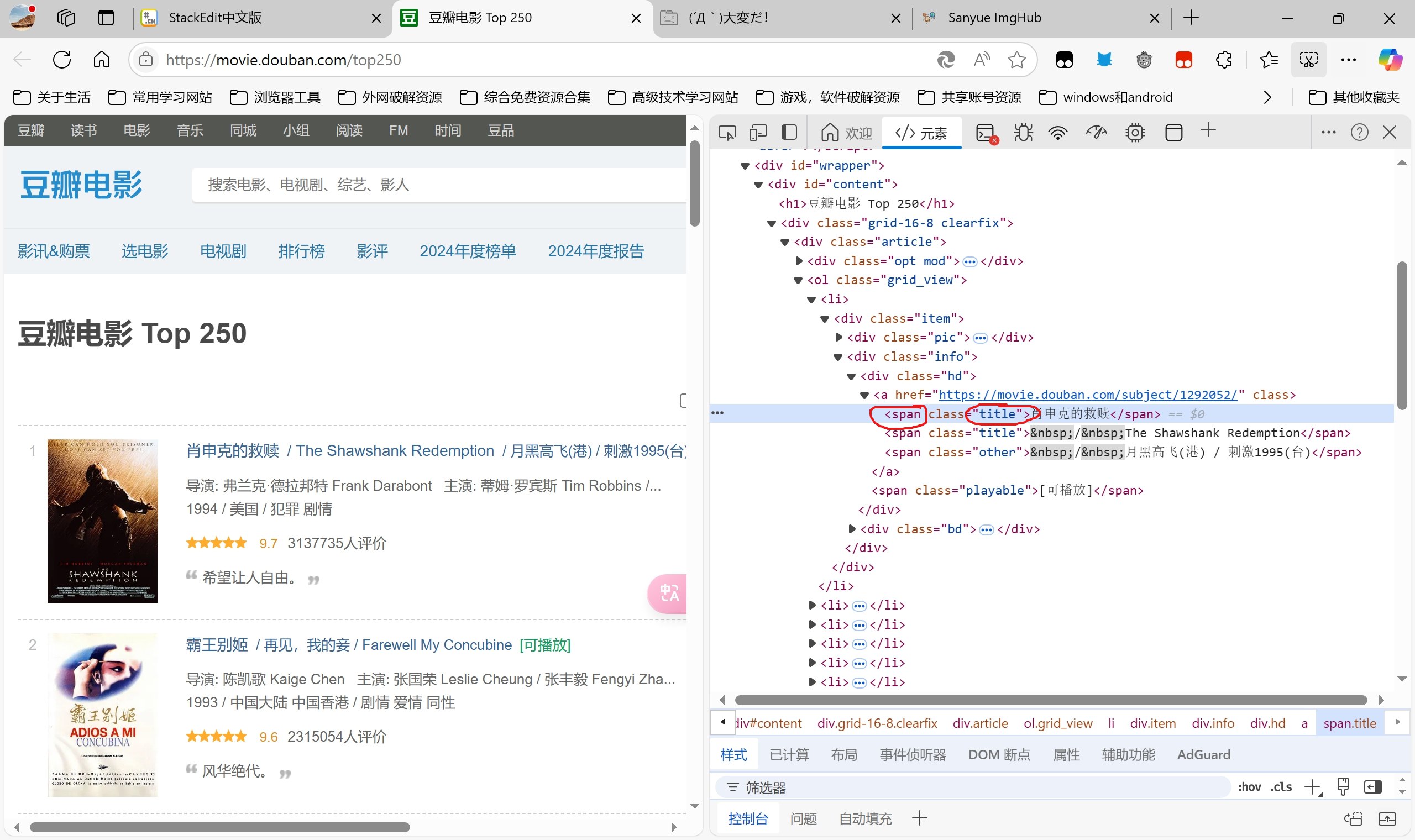The image size is (1415, 840).
Task: Open the Performance panel gauge icon
Action: (1096, 133)
